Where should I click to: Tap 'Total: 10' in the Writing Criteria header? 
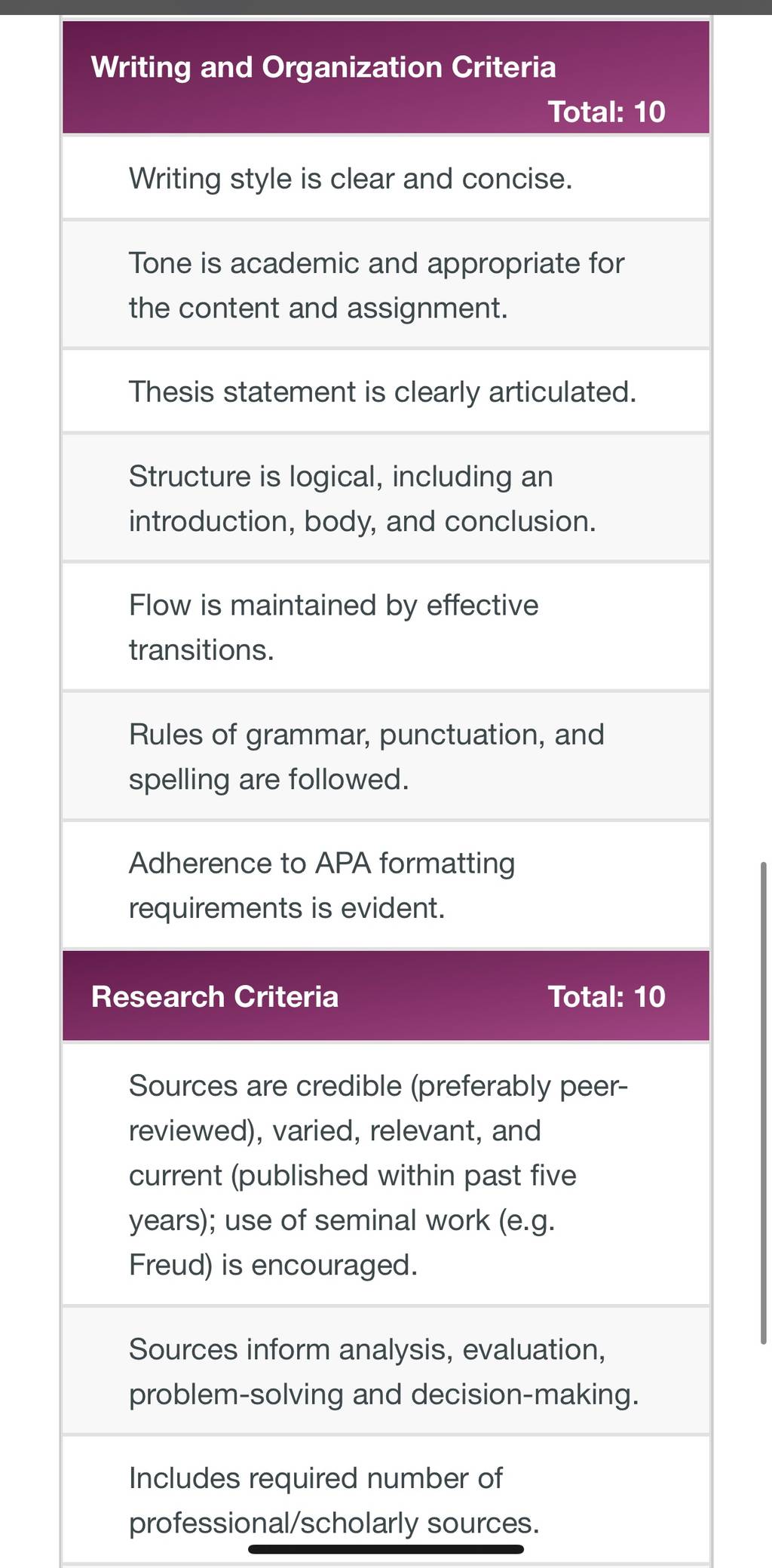point(606,112)
